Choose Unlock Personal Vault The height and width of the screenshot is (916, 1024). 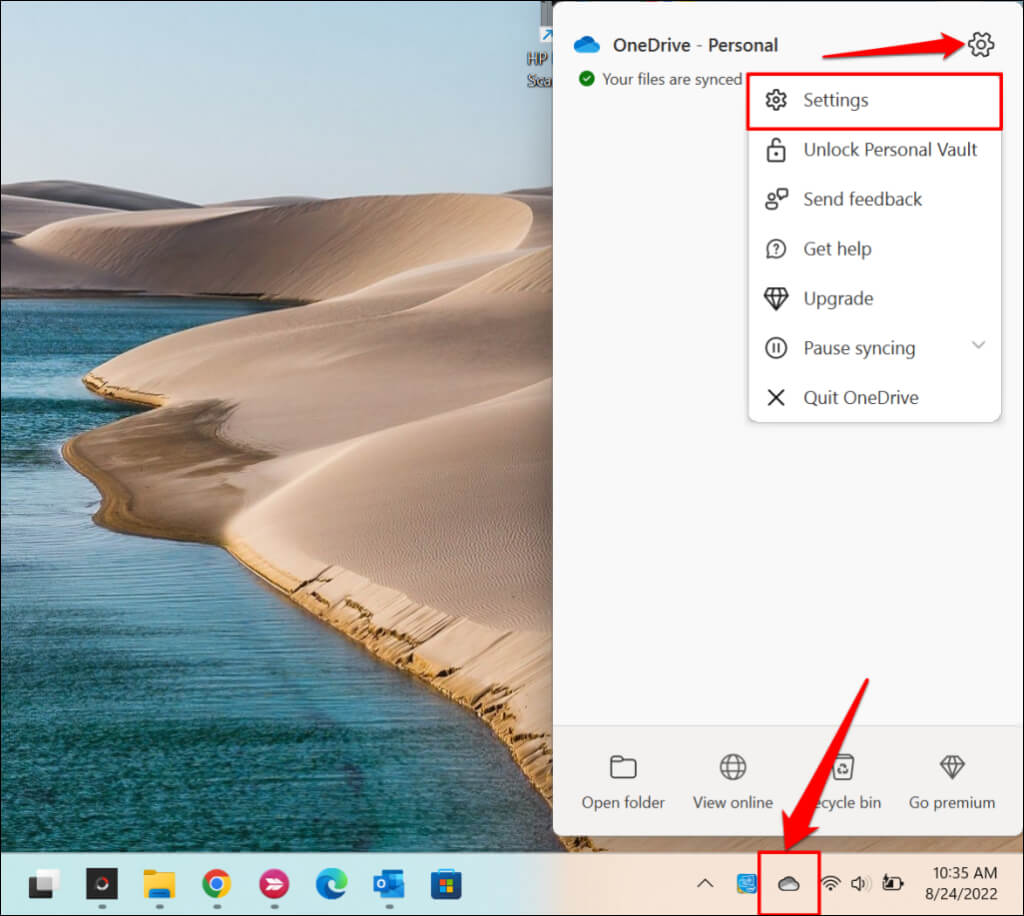874,150
